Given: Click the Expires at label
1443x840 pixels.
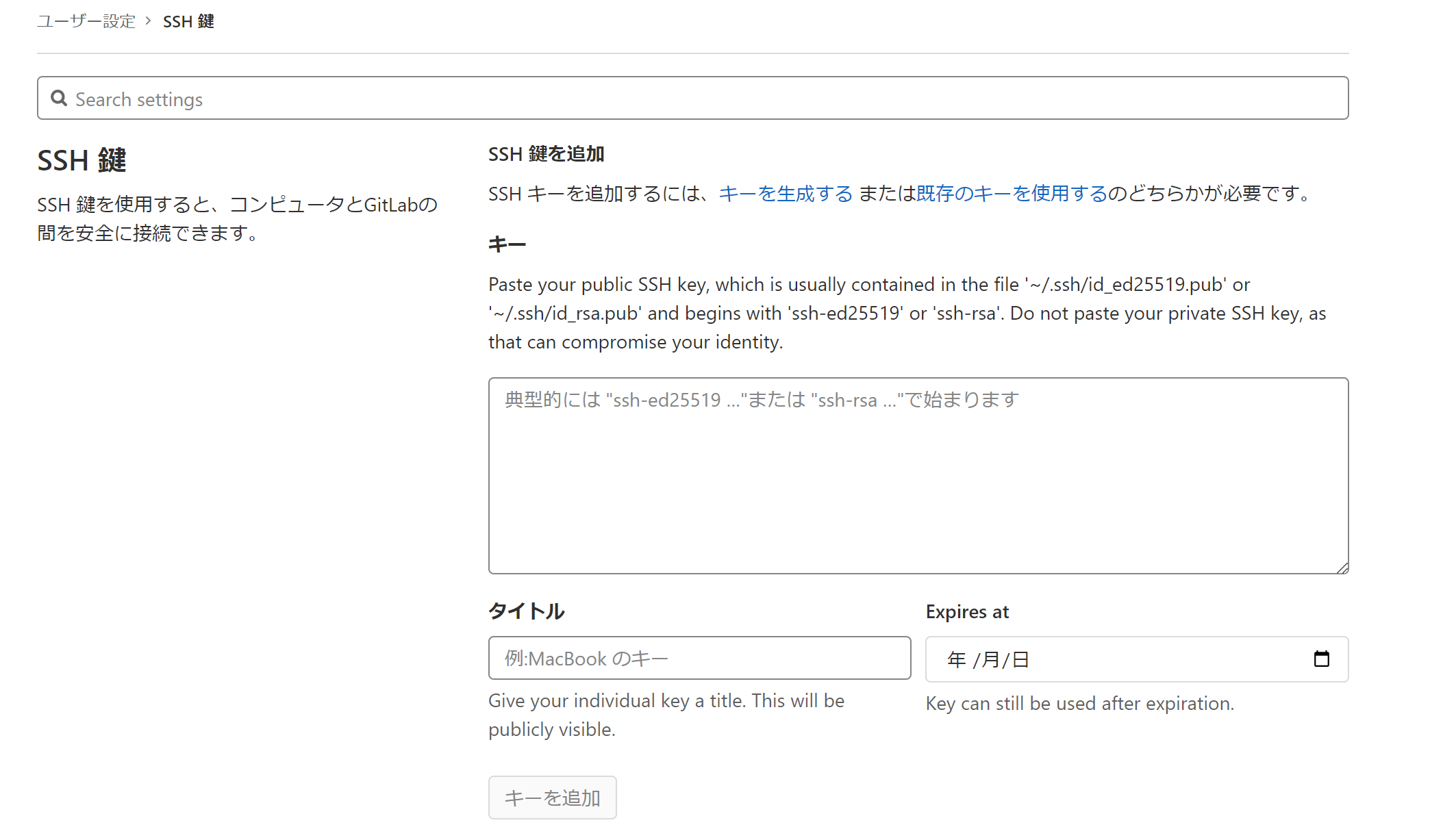Looking at the screenshot, I should pyautogui.click(x=967, y=611).
